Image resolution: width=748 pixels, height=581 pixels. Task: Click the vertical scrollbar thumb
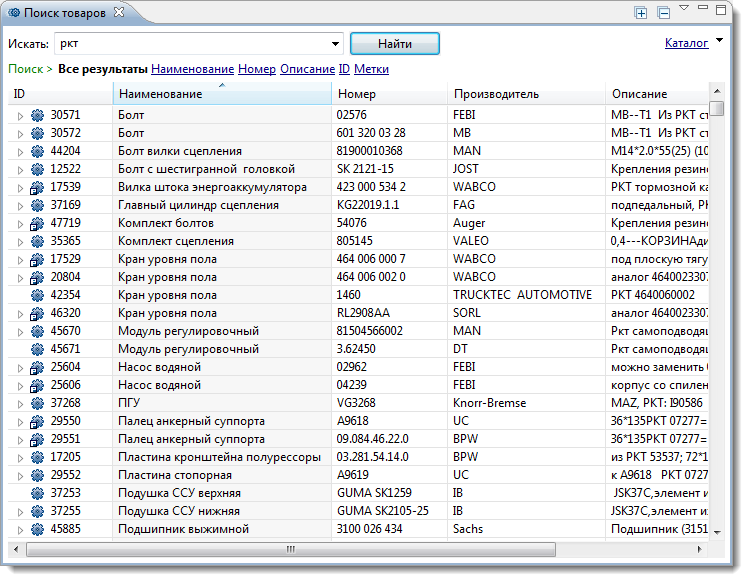point(716,108)
